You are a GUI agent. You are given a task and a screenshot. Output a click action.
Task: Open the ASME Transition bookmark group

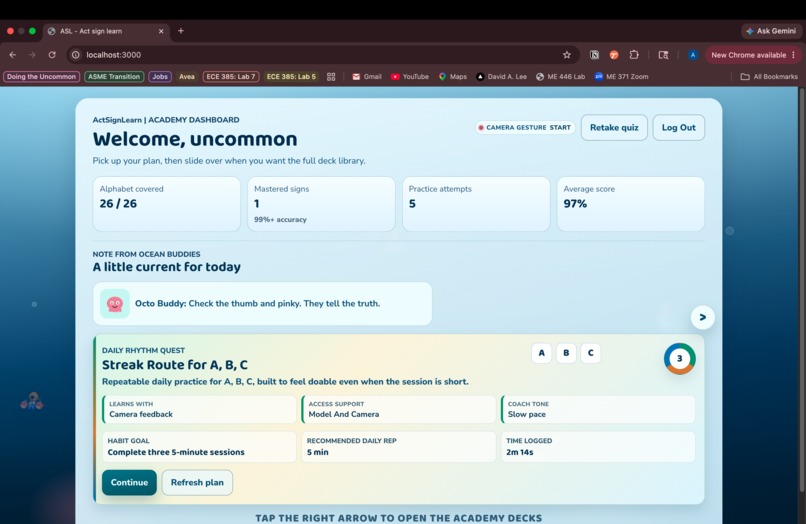click(114, 77)
